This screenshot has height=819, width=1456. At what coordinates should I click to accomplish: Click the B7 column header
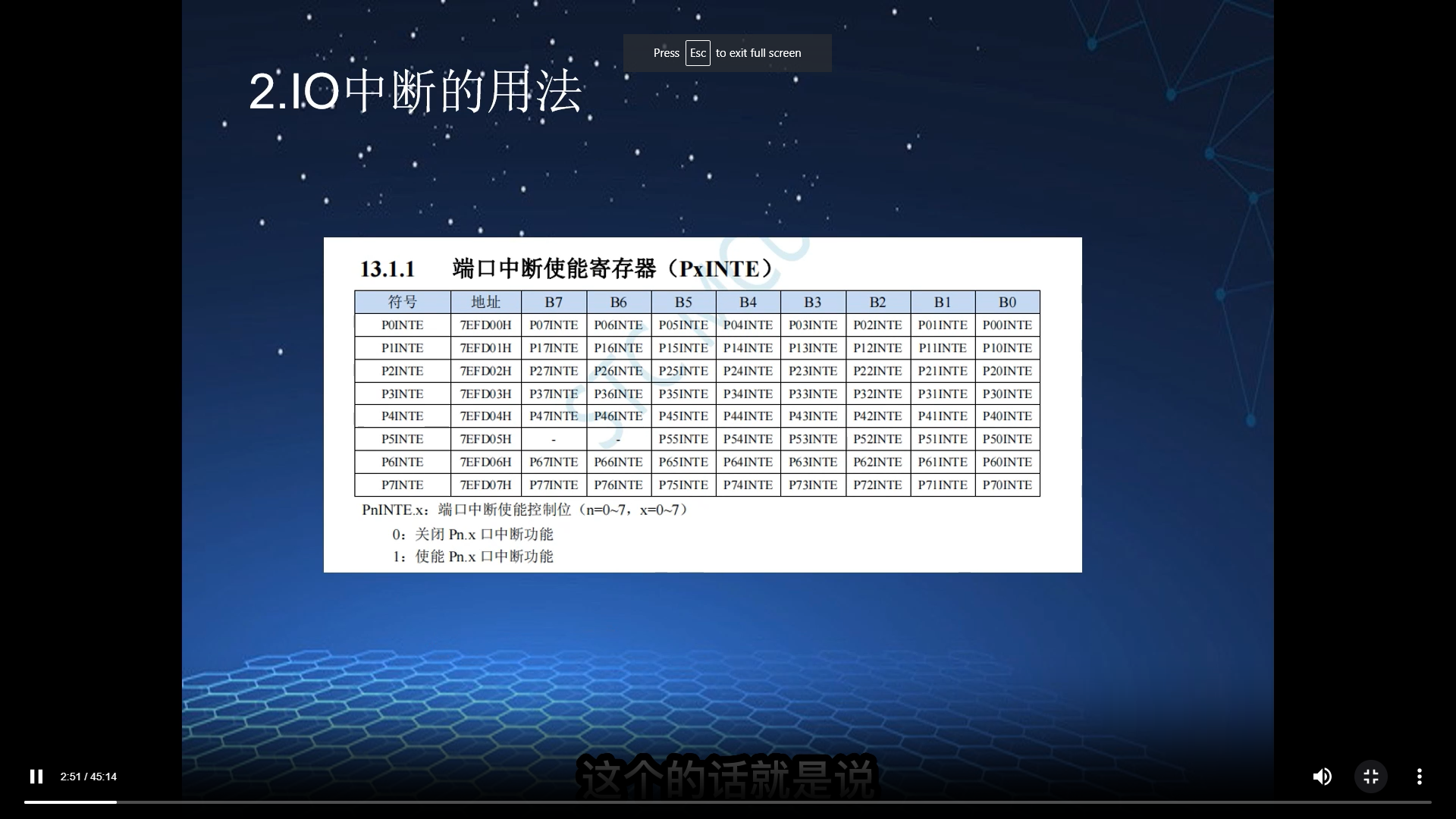tap(554, 302)
